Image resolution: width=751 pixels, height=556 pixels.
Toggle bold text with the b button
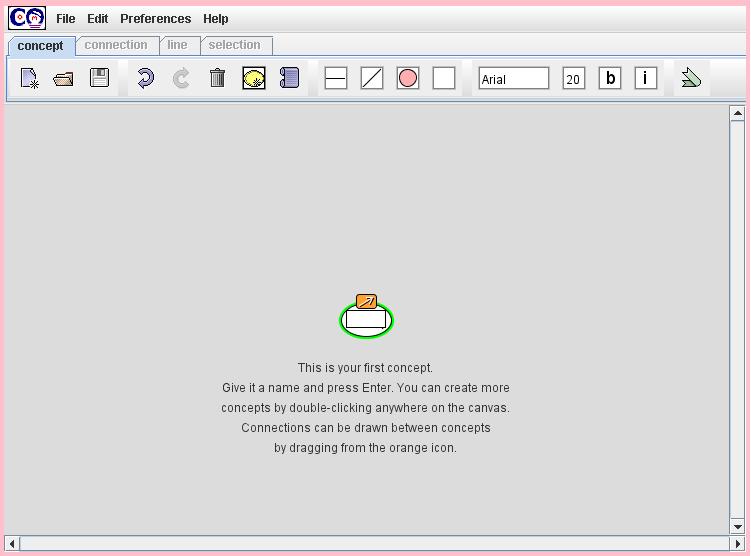(x=610, y=78)
